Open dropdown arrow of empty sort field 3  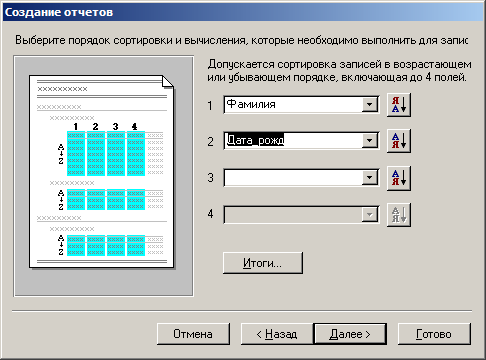(369, 178)
